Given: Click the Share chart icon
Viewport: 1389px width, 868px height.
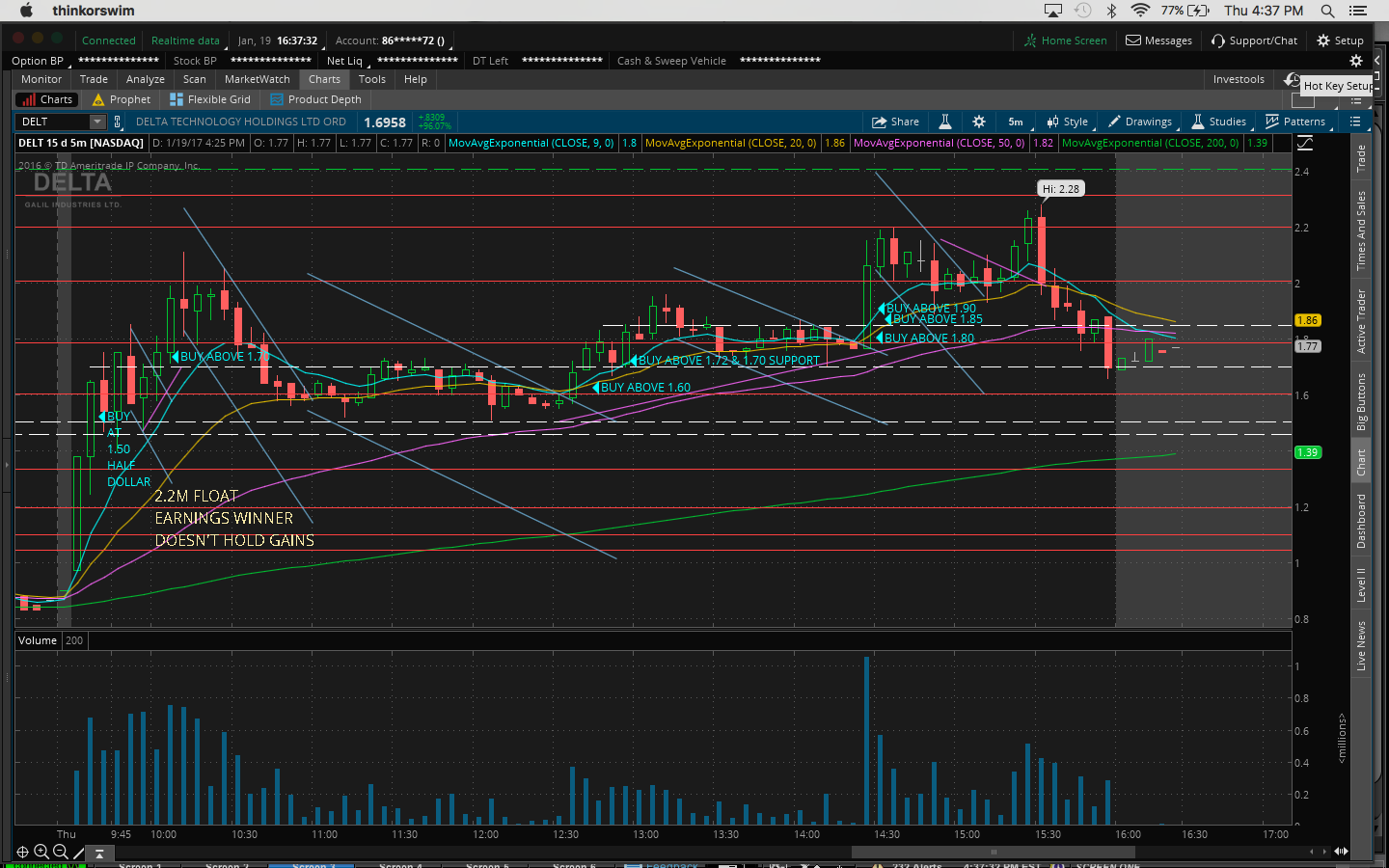Looking at the screenshot, I should click(895, 122).
